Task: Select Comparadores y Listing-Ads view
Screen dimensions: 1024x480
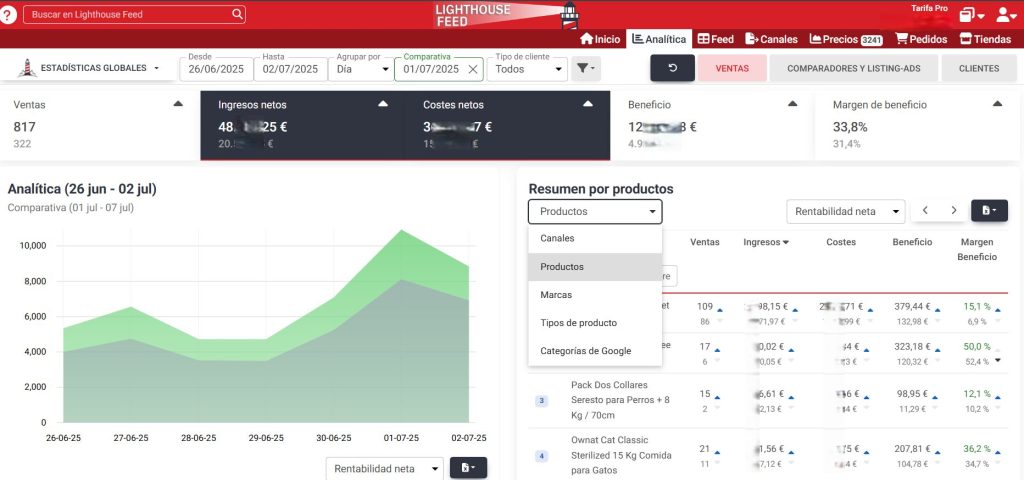Action: click(854, 68)
